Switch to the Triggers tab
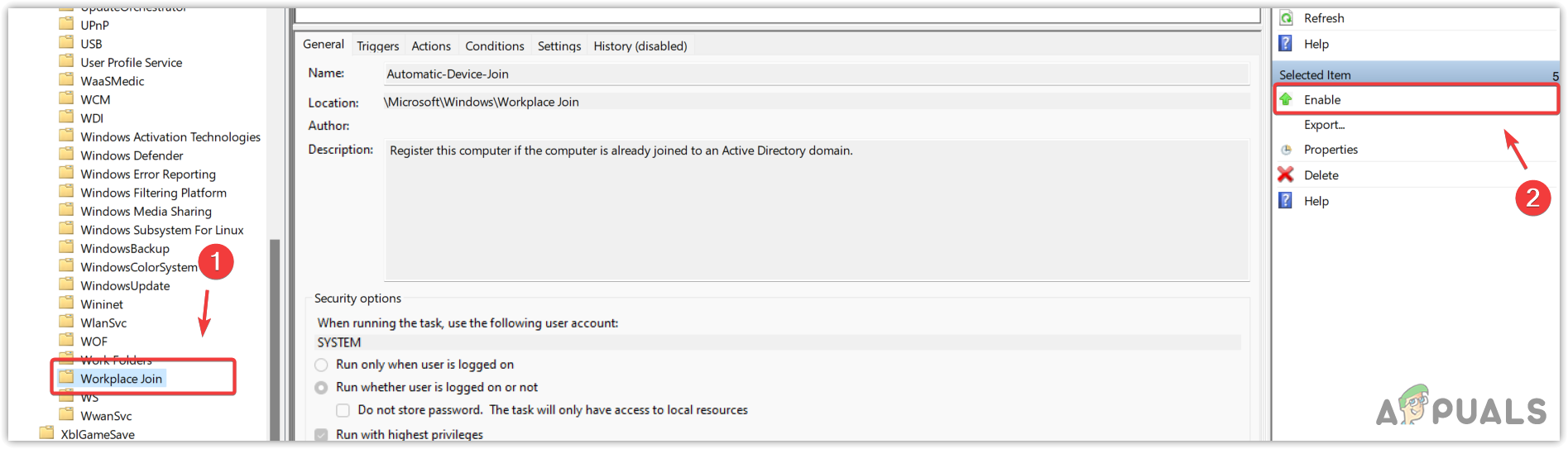This screenshot has height=449, width=1568. [377, 46]
